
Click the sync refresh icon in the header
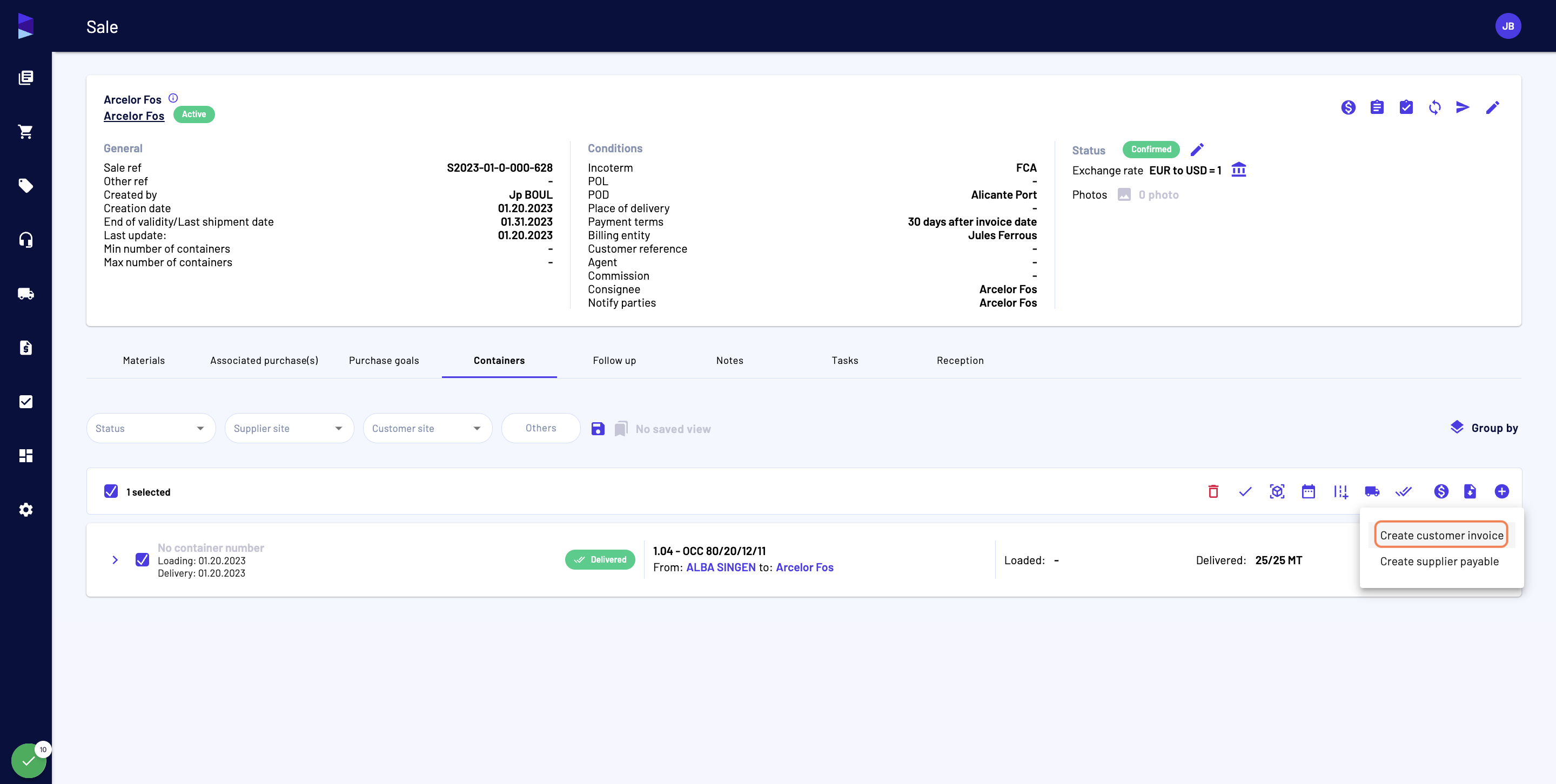tap(1434, 107)
